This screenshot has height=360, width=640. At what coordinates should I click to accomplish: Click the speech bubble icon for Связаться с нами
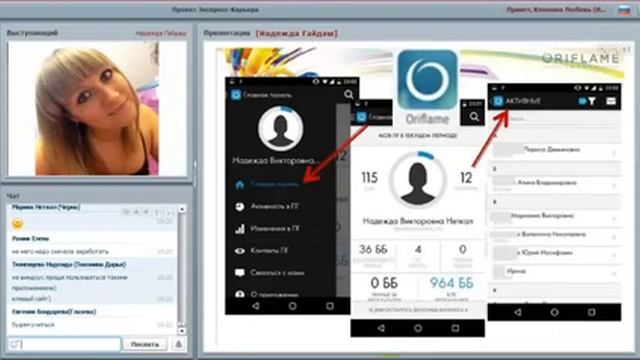pos(240,273)
